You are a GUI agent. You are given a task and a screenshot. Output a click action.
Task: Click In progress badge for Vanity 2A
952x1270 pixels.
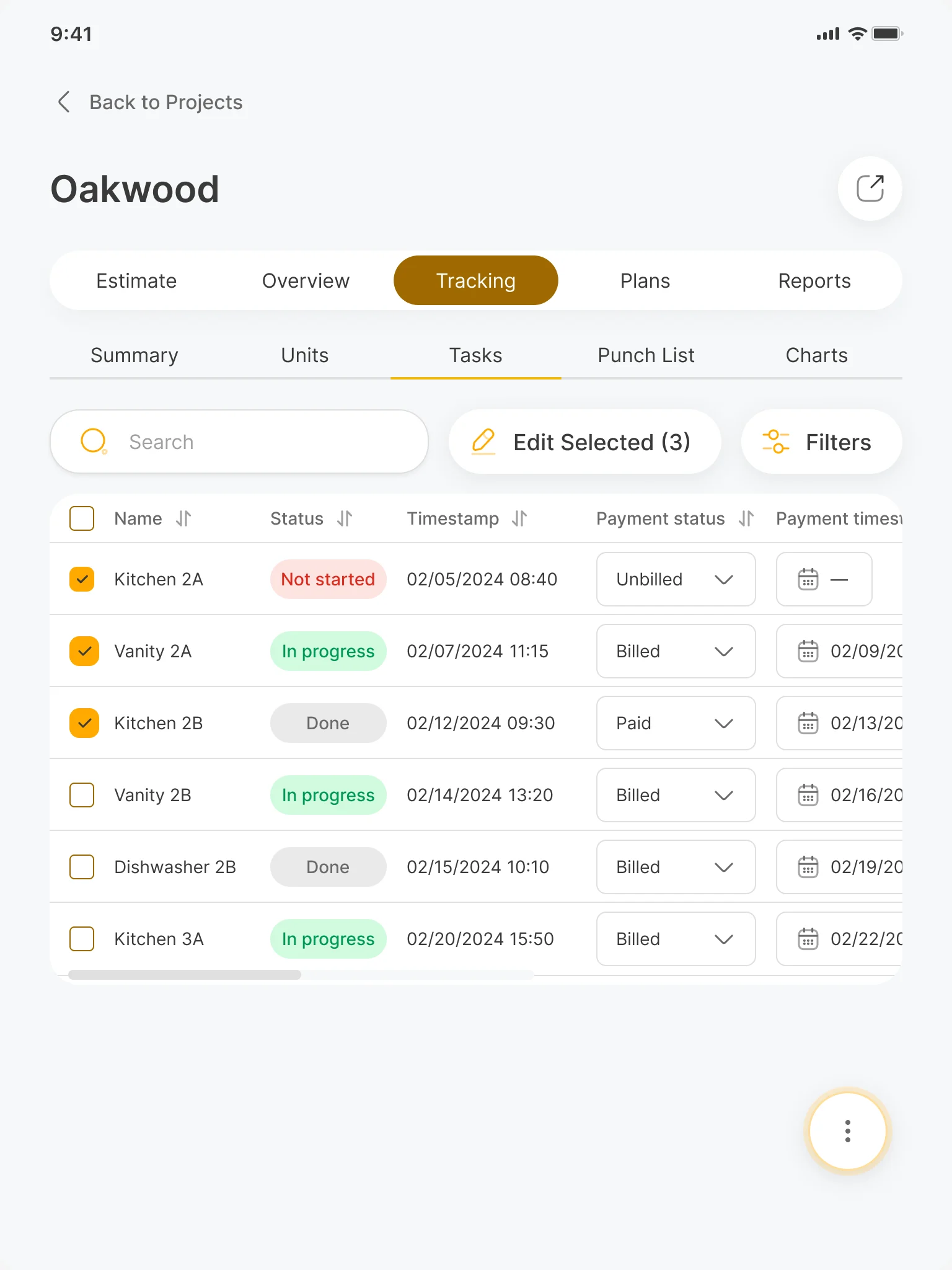328,651
